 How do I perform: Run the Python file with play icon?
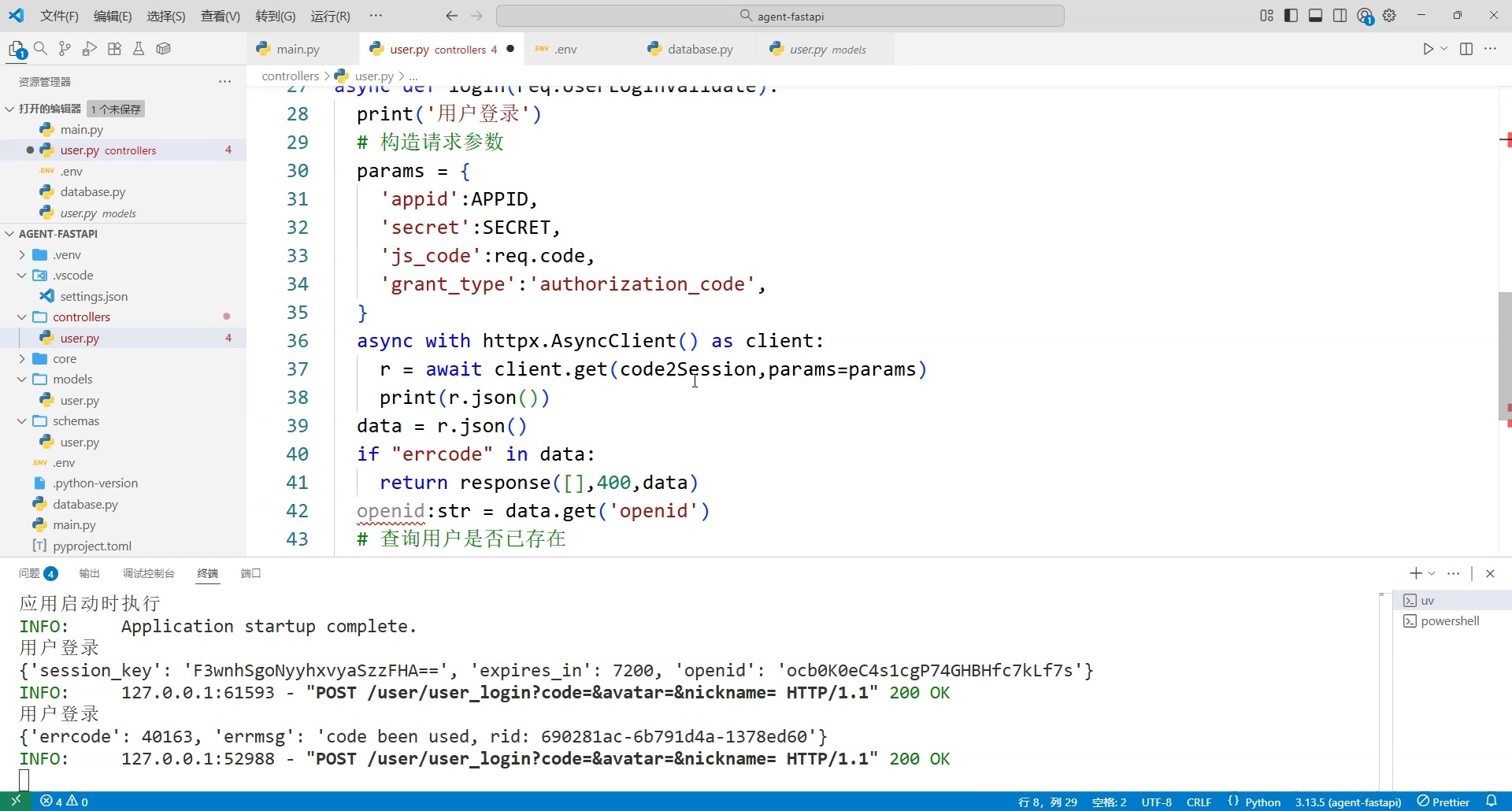click(x=1428, y=49)
